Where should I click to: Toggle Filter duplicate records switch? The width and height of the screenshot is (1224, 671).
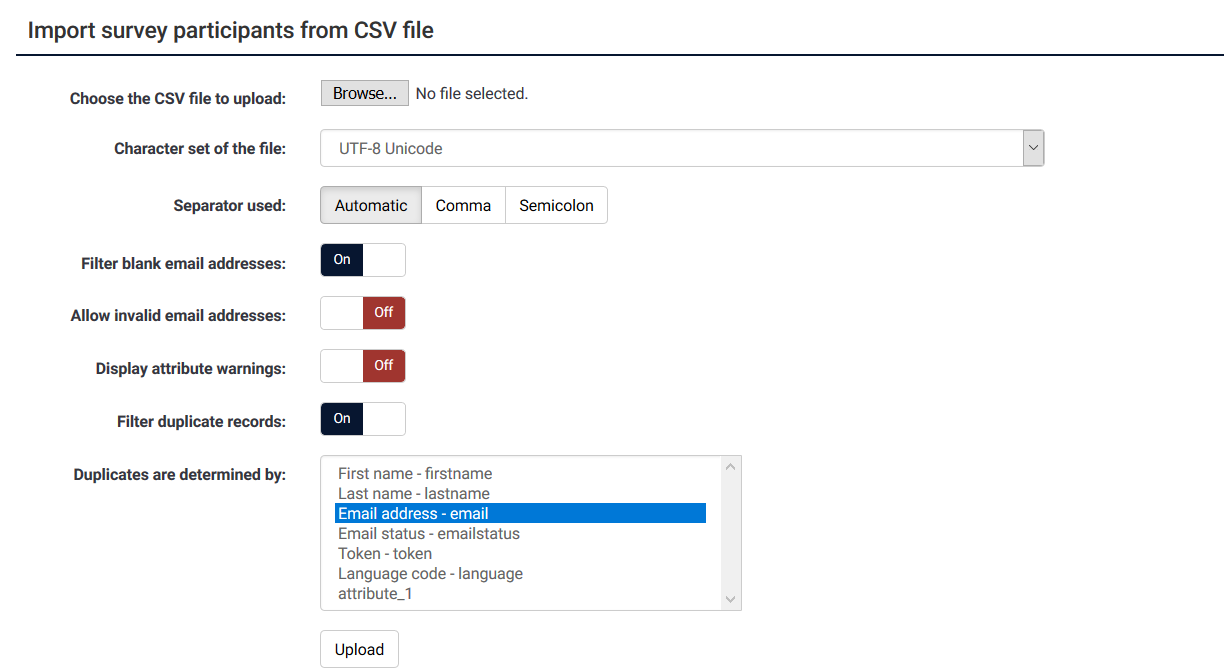click(x=363, y=419)
